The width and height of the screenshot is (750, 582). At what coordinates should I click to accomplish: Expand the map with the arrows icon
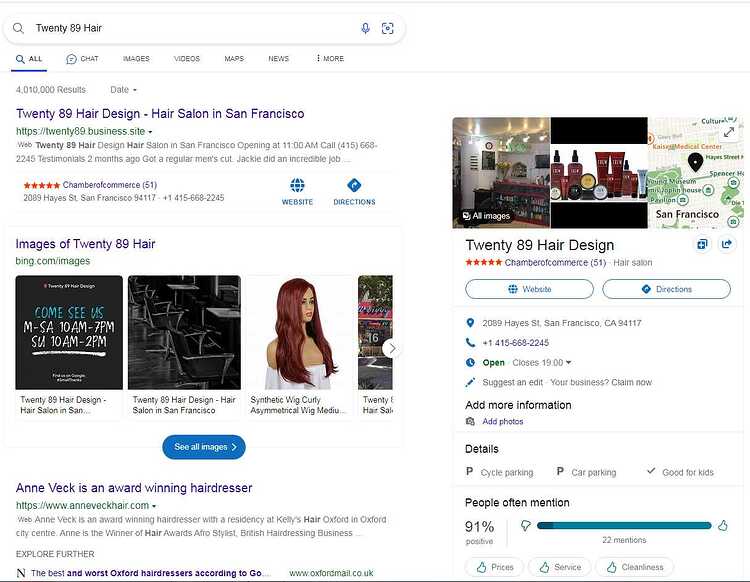click(x=729, y=131)
